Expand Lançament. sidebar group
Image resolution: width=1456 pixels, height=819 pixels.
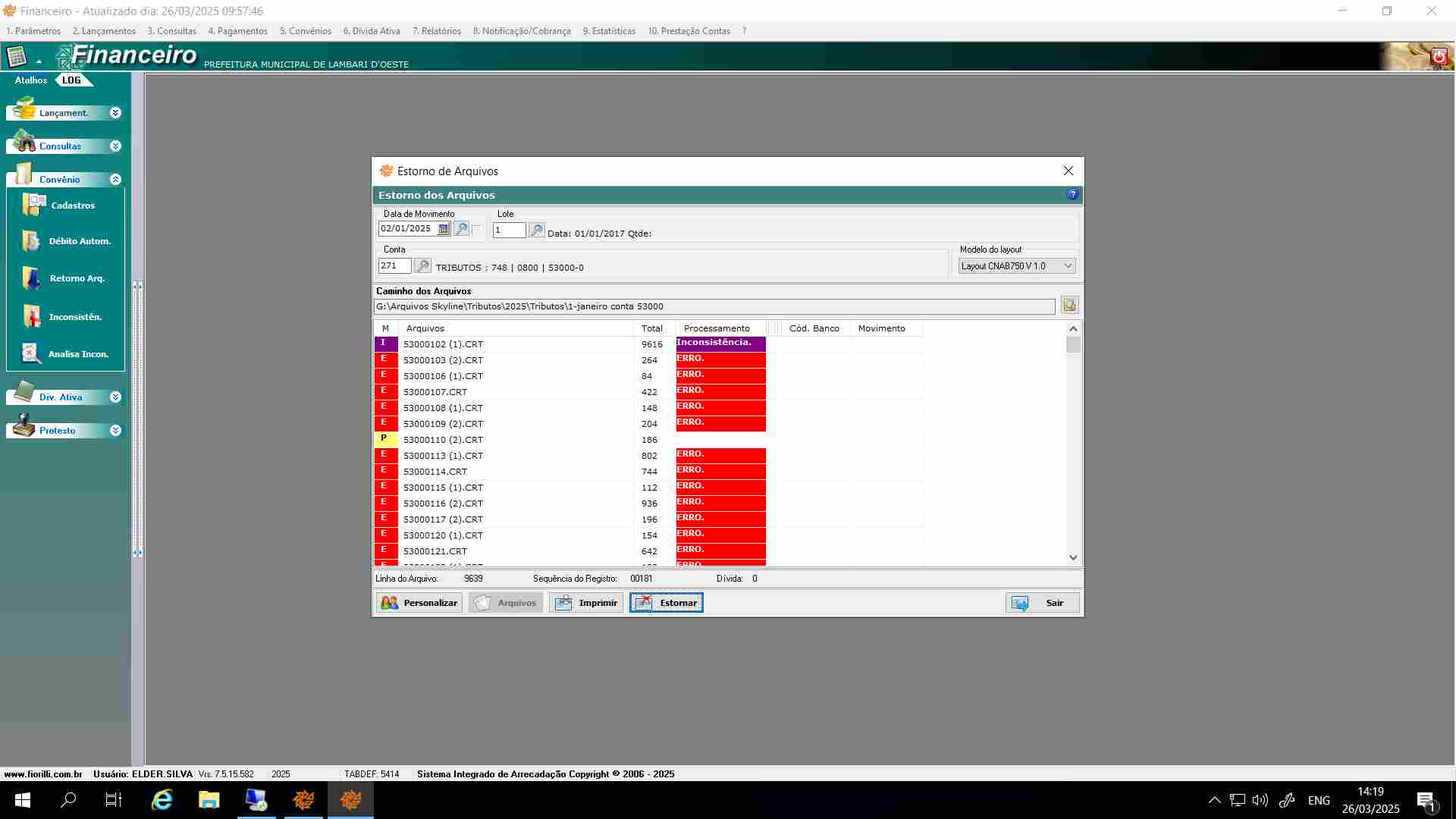[115, 113]
